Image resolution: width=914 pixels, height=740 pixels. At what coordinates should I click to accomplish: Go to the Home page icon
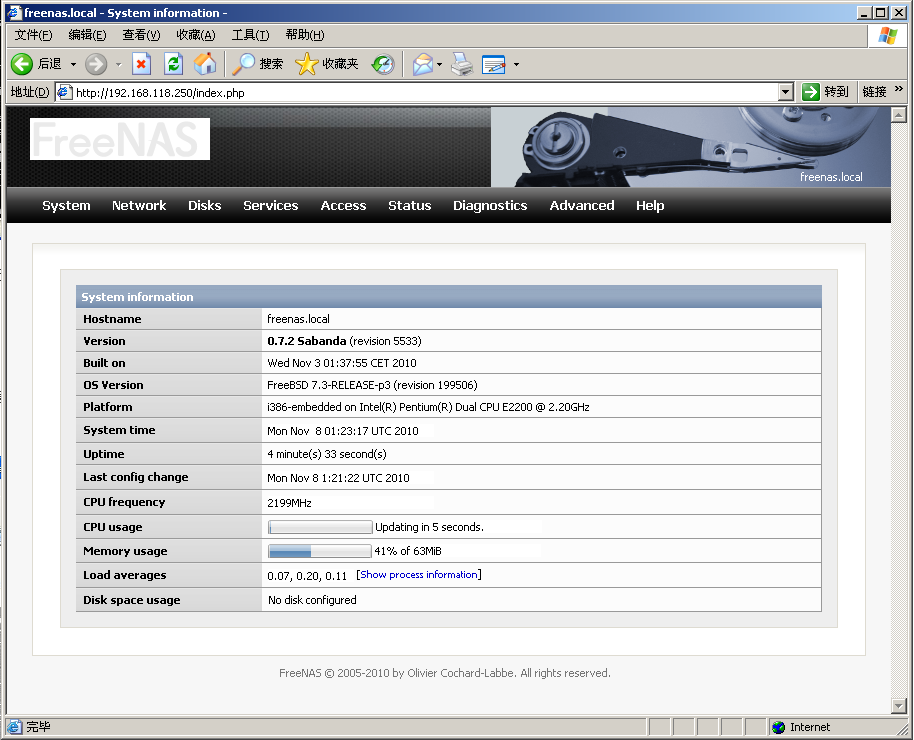pyautogui.click(x=205, y=64)
